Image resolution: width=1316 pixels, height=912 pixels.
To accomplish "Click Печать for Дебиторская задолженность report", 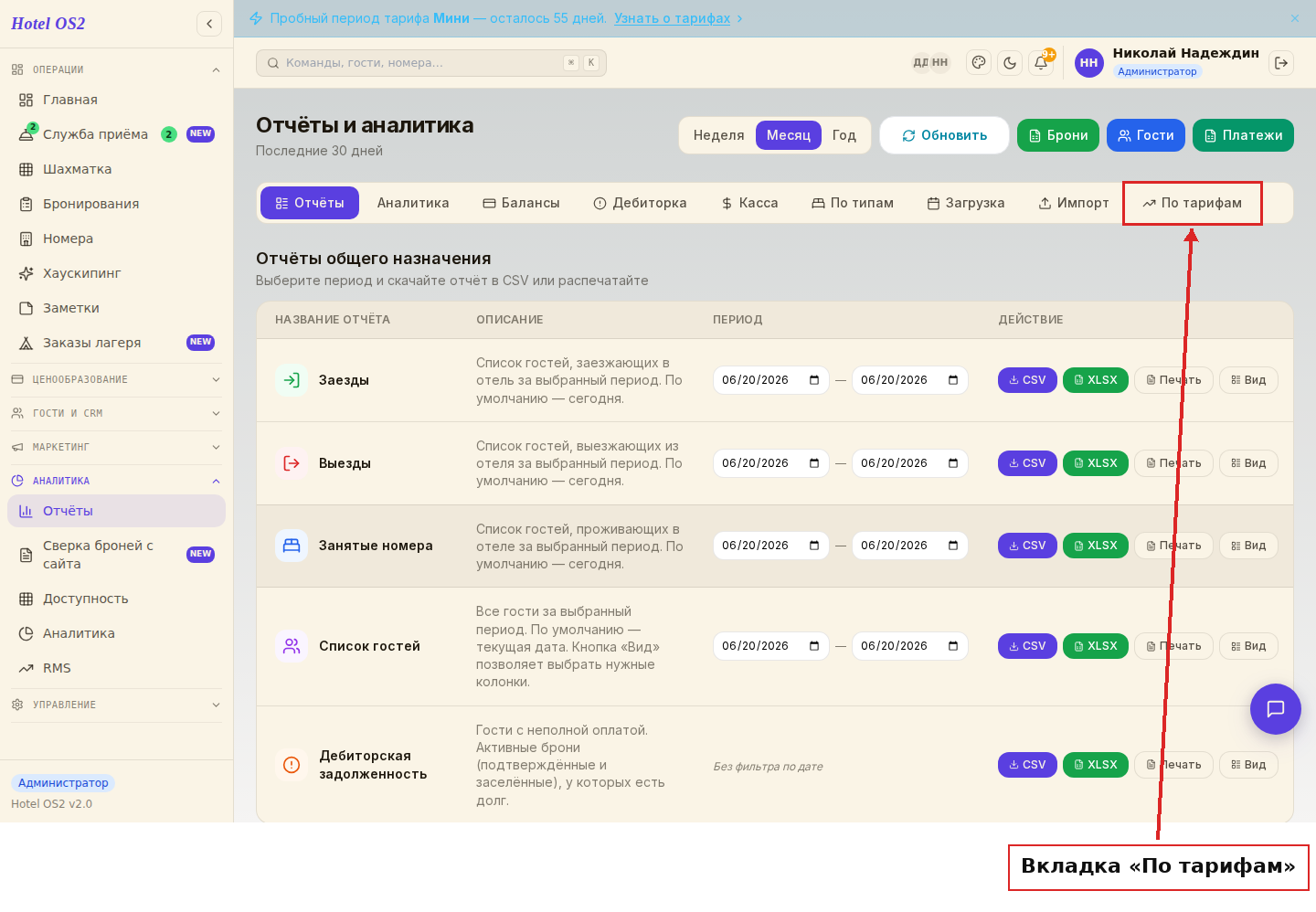I will pyautogui.click(x=1173, y=765).
